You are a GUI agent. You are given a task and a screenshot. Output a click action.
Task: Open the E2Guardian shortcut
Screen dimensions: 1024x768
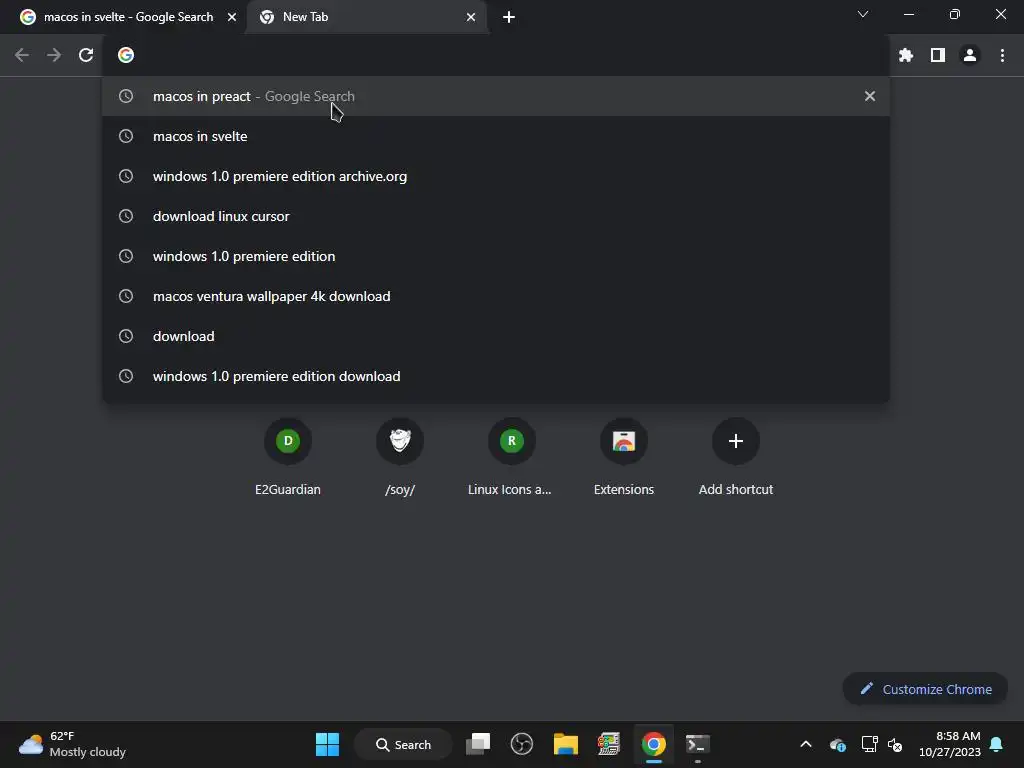coord(288,457)
